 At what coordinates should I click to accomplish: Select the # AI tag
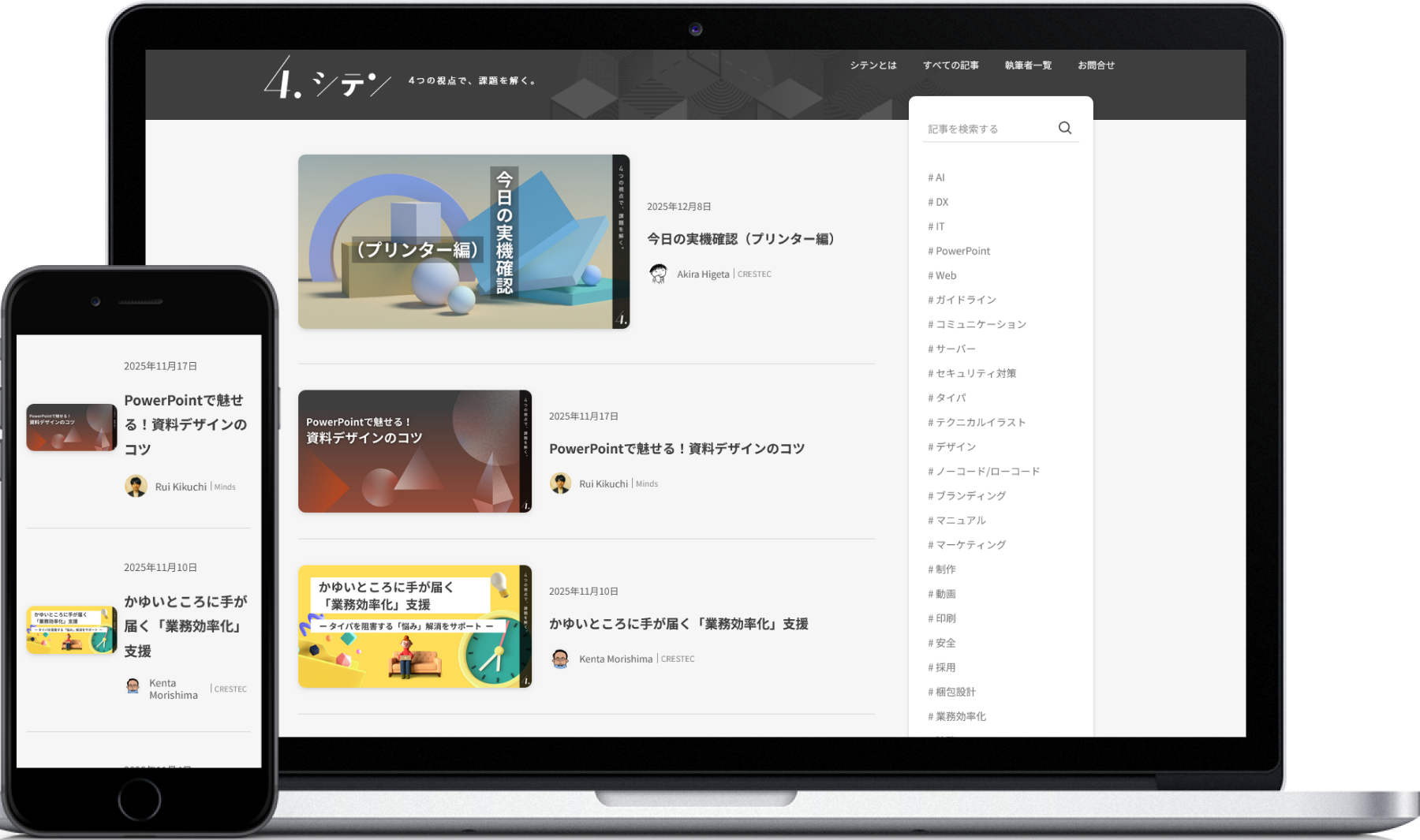pos(936,177)
